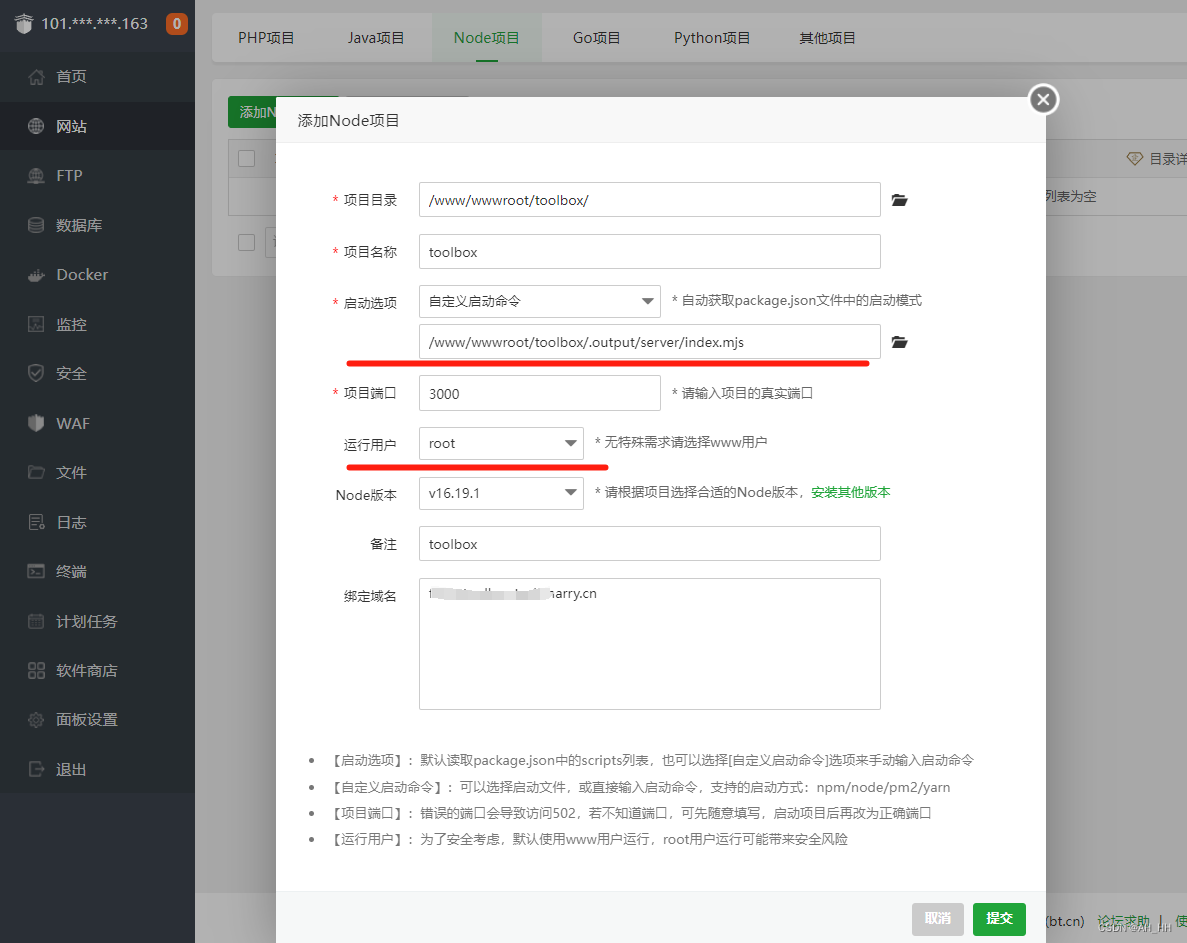Screen dimensions: 1187x943
Task: Open the 日志 log icon
Action: (36, 522)
